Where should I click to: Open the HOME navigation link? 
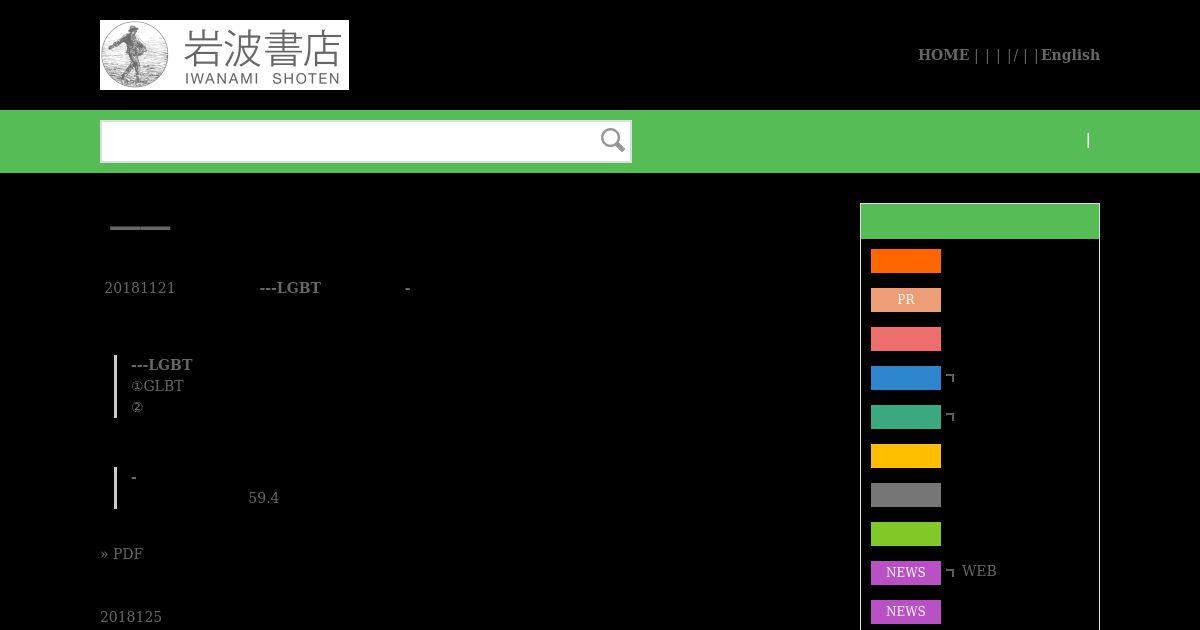pyautogui.click(x=943, y=55)
